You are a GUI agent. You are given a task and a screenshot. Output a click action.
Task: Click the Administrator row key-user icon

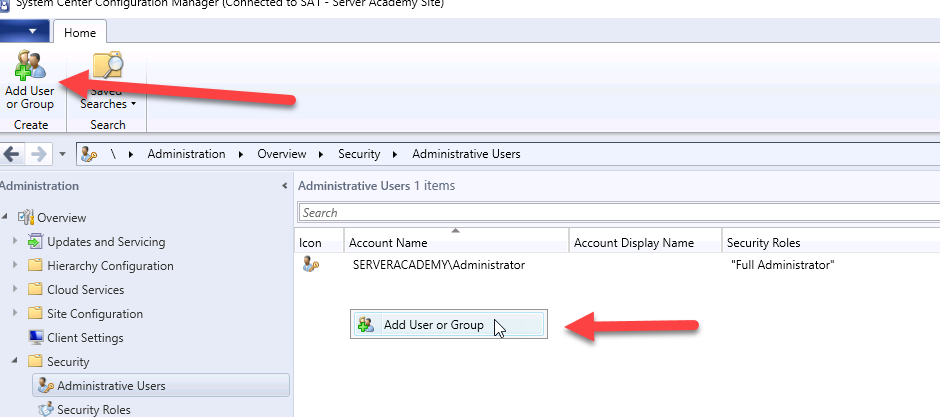(311, 264)
